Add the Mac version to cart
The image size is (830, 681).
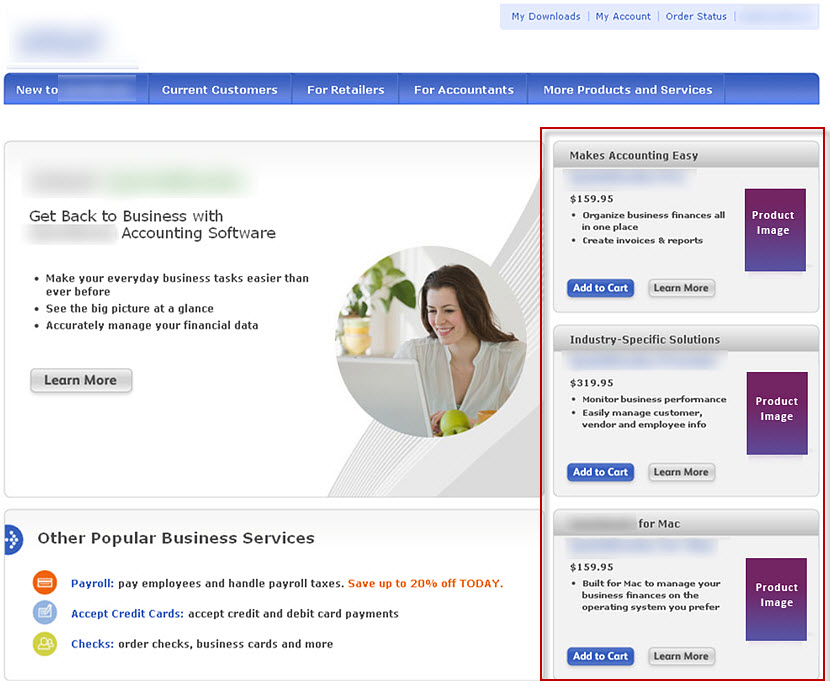(600, 656)
